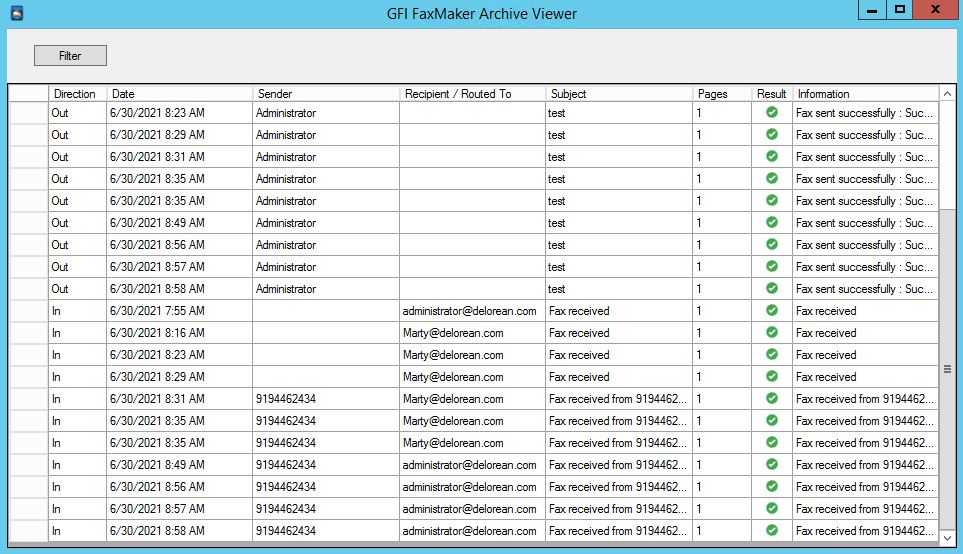
Task: Click sender 9194462434 in In 8:31 AM row
Action: coord(286,399)
